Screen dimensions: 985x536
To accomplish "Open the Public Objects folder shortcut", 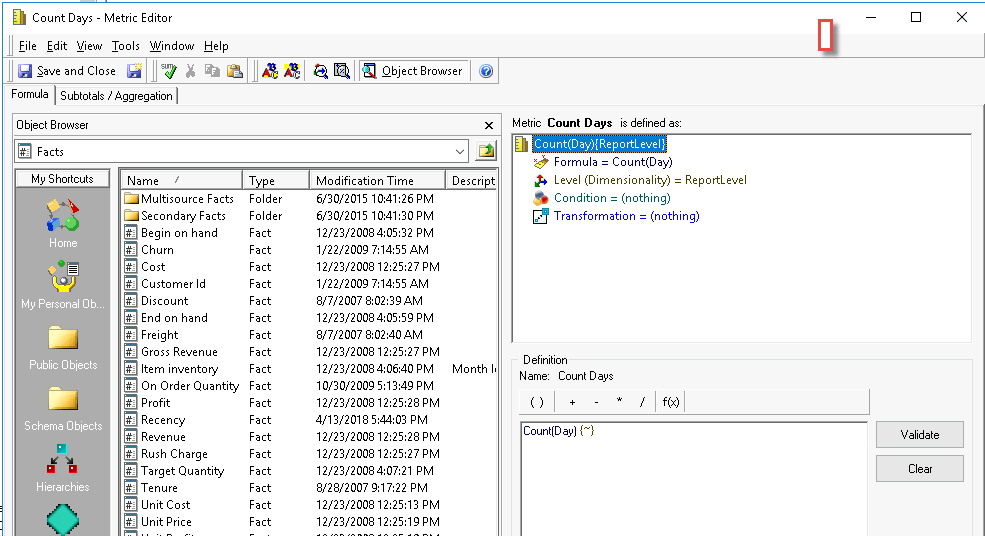I will pos(63,347).
